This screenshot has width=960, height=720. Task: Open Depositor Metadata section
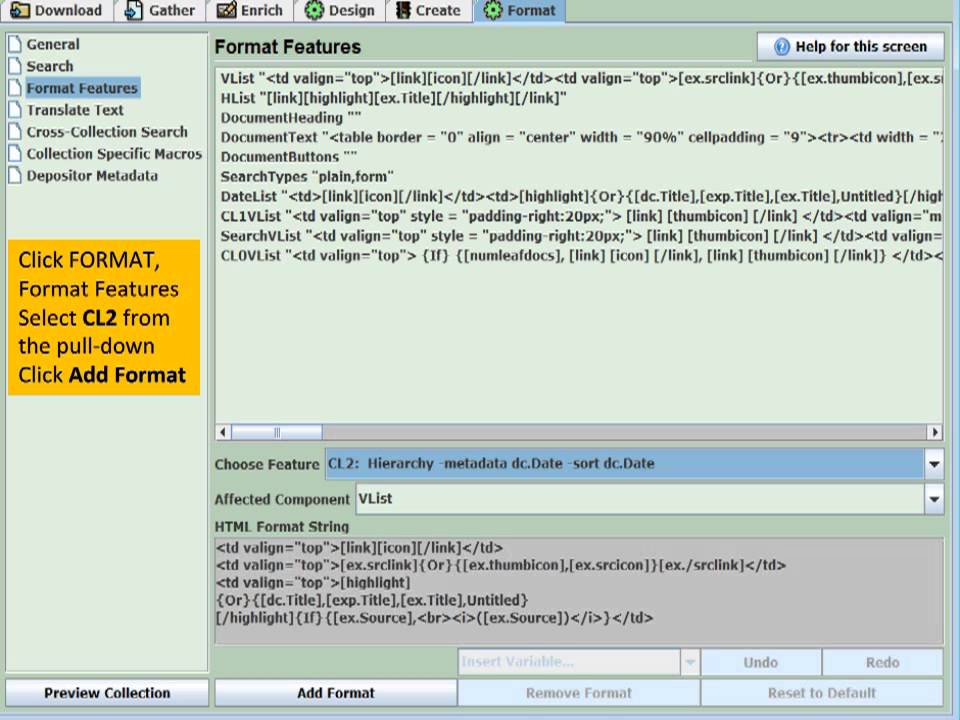(92, 176)
